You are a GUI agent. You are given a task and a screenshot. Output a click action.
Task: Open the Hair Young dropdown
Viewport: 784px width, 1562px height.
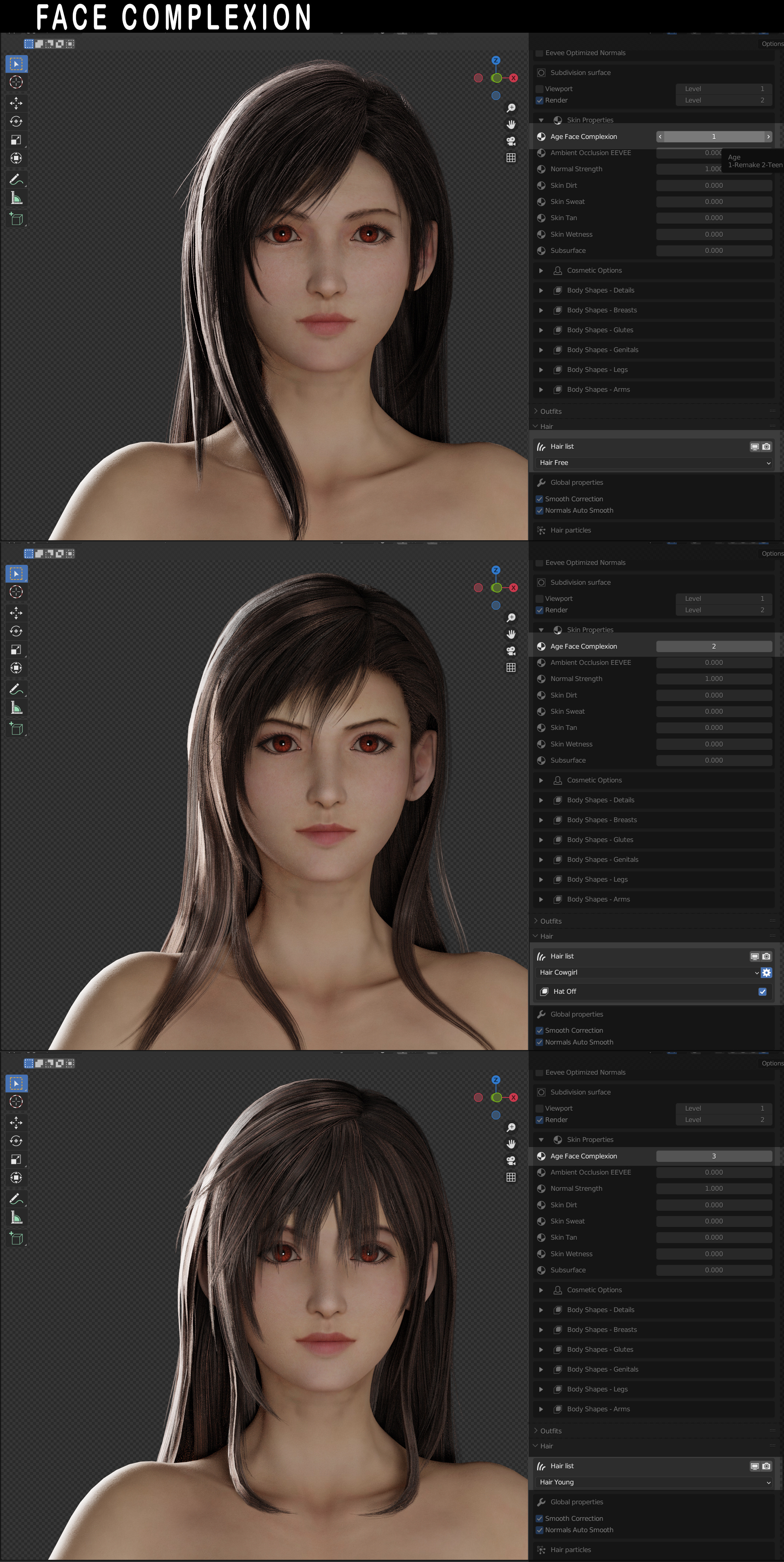(x=654, y=1483)
